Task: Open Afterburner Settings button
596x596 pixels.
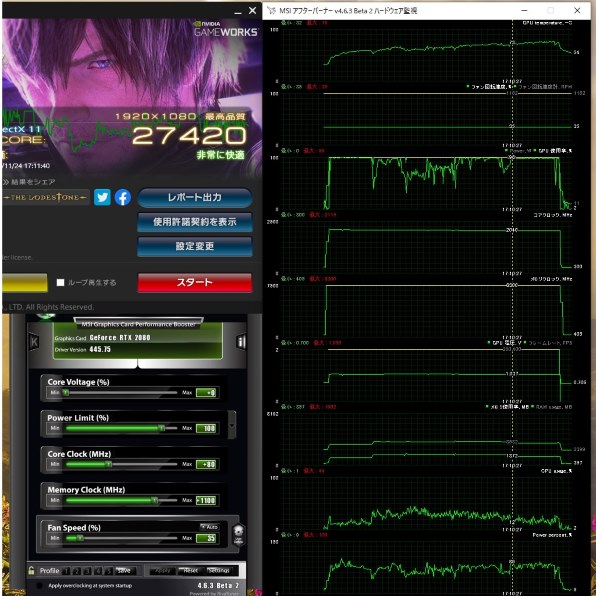Action: (219, 571)
